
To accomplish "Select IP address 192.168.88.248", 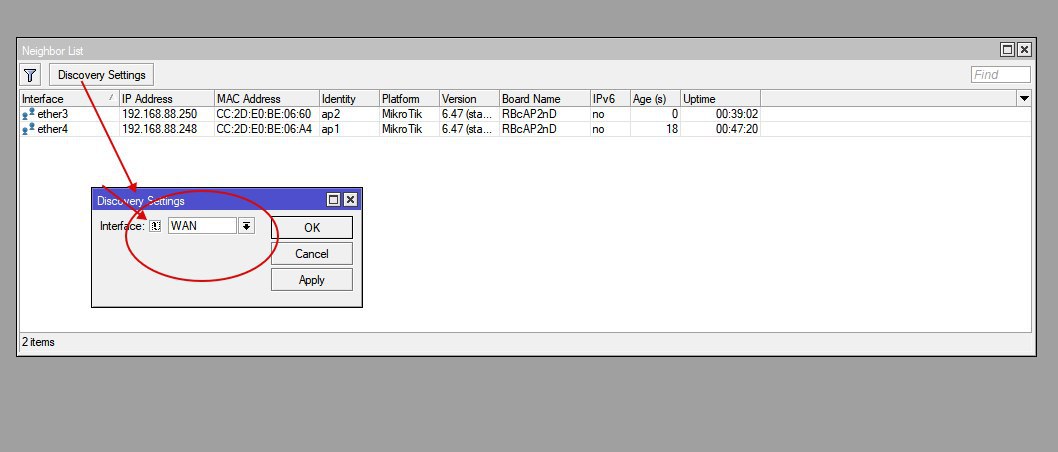I will [x=159, y=129].
